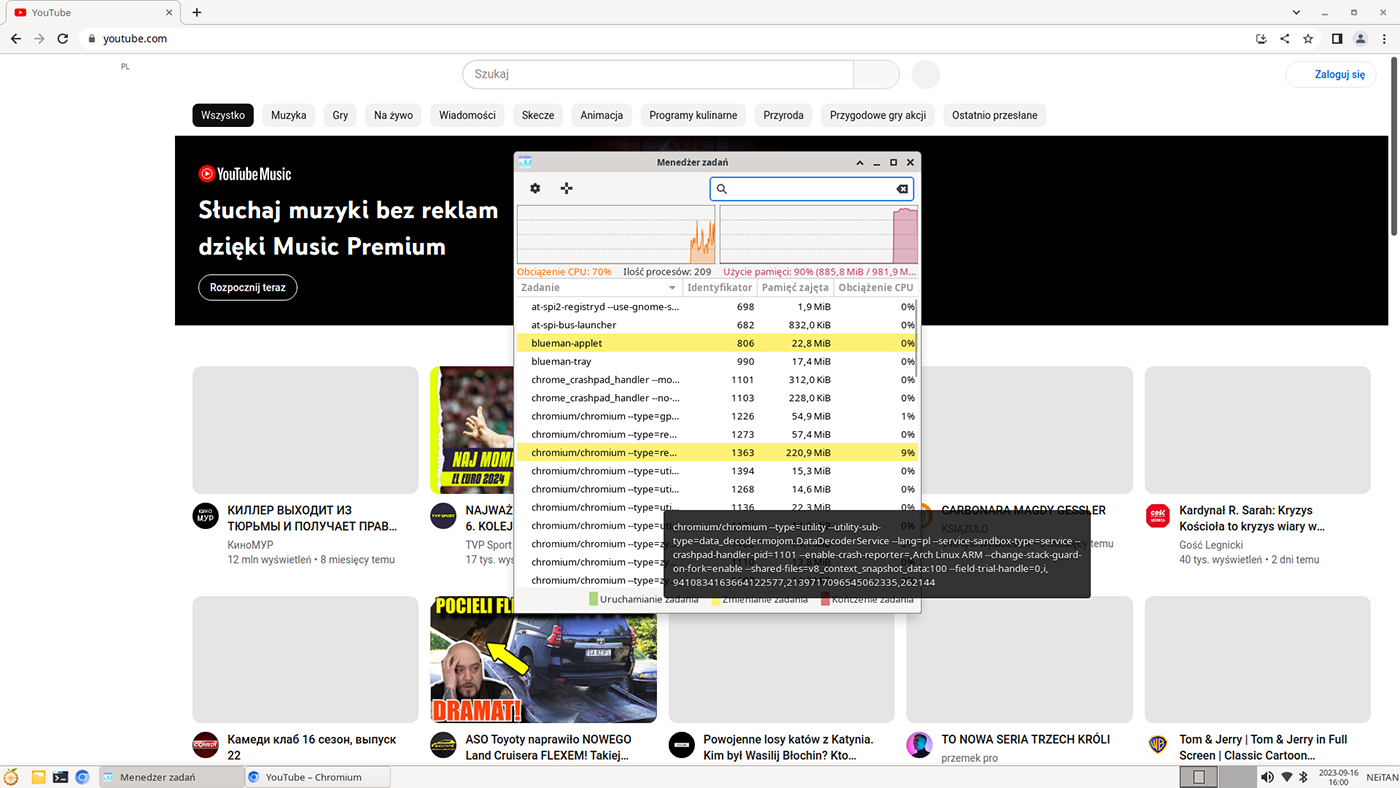Screen dimensions: 1400x788
Task: Bookmark this page with star icon
Action: pyautogui.click(x=1308, y=39)
